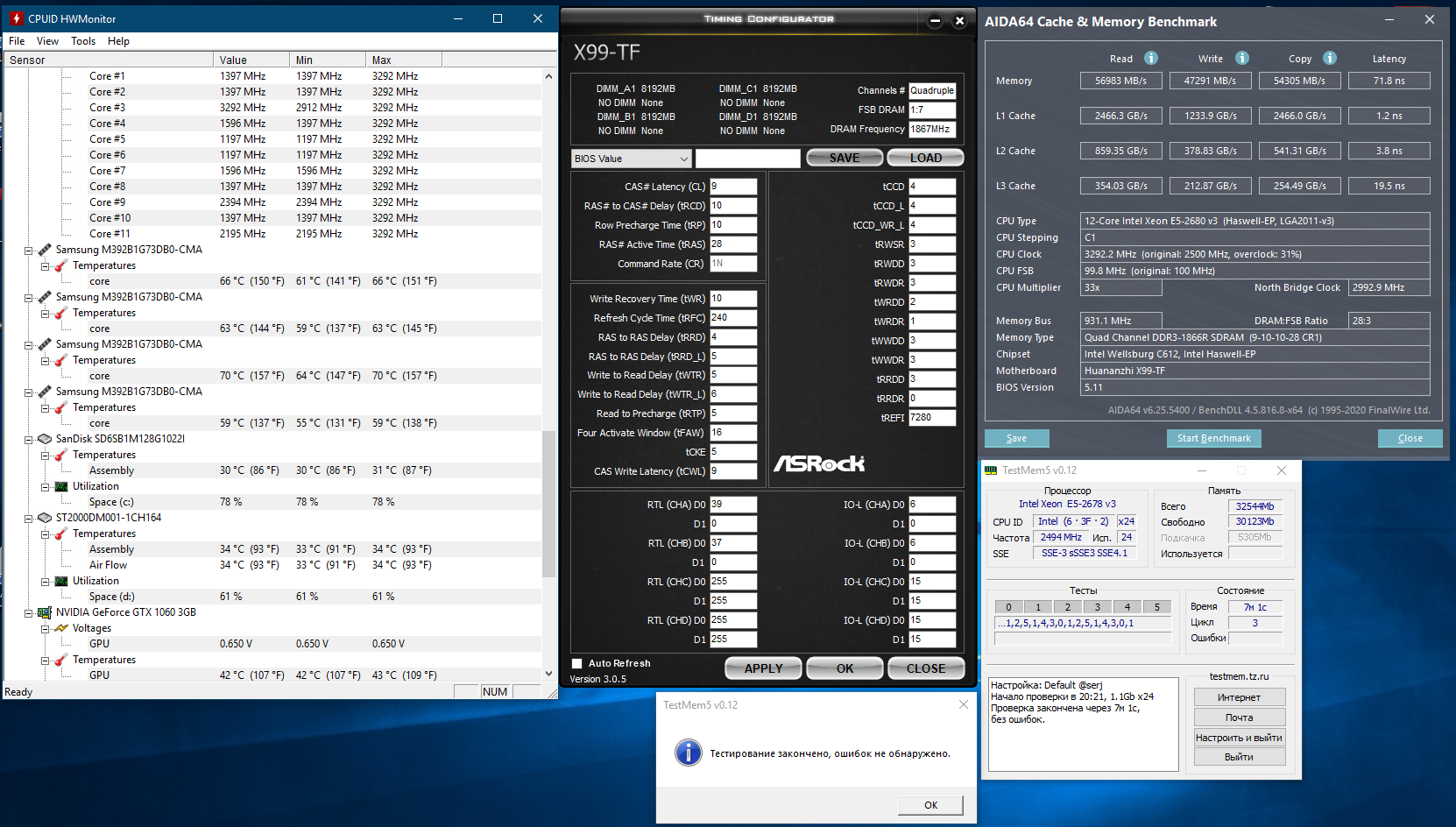This screenshot has height=827, width=1456.
Task: Click the down arrow of HWMonitor scrollbar
Action: pos(549,674)
